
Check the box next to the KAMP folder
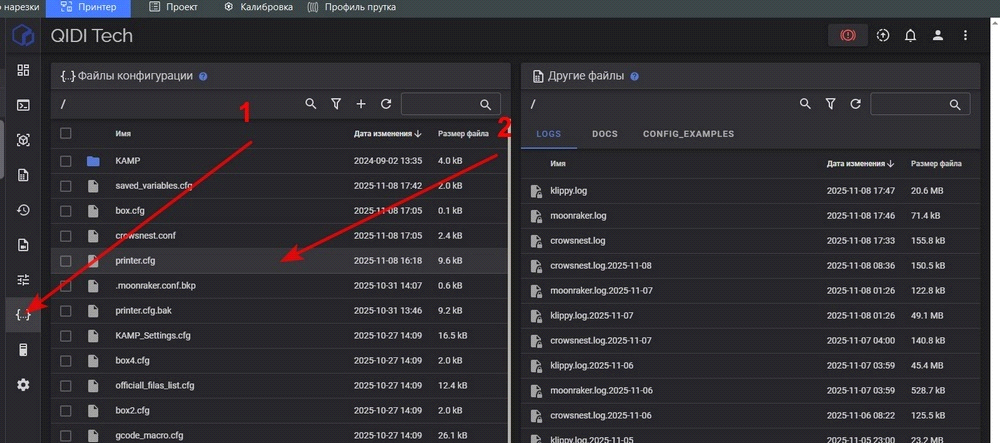click(66, 161)
